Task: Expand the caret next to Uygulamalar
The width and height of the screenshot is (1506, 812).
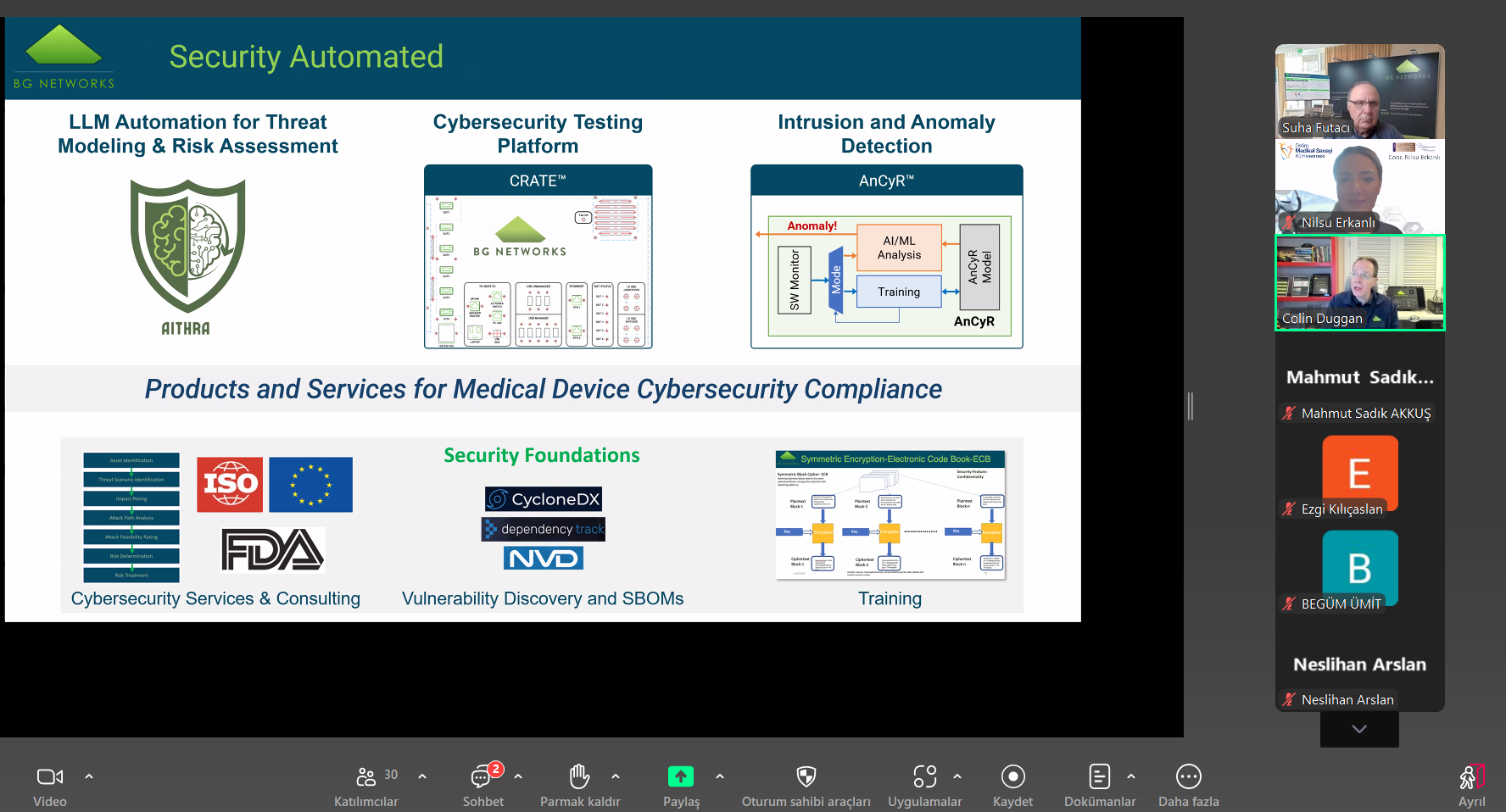Action: (x=957, y=776)
